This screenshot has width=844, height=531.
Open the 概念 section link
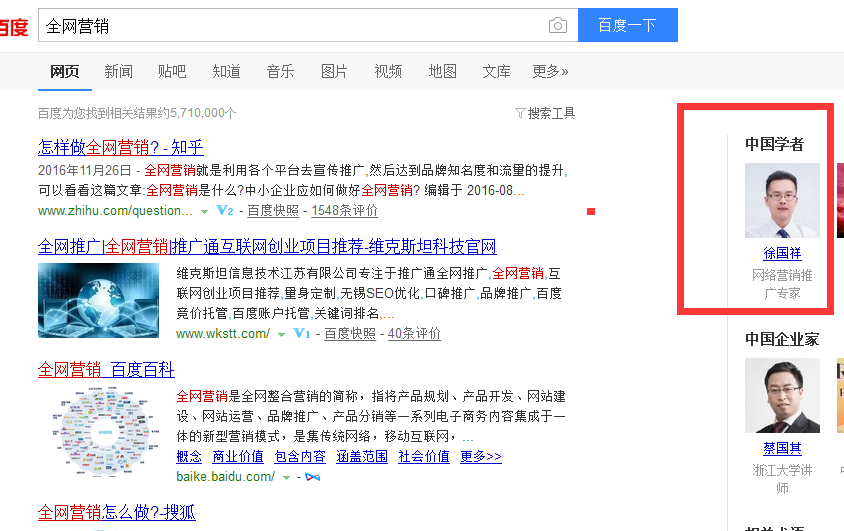pyautogui.click(x=189, y=456)
